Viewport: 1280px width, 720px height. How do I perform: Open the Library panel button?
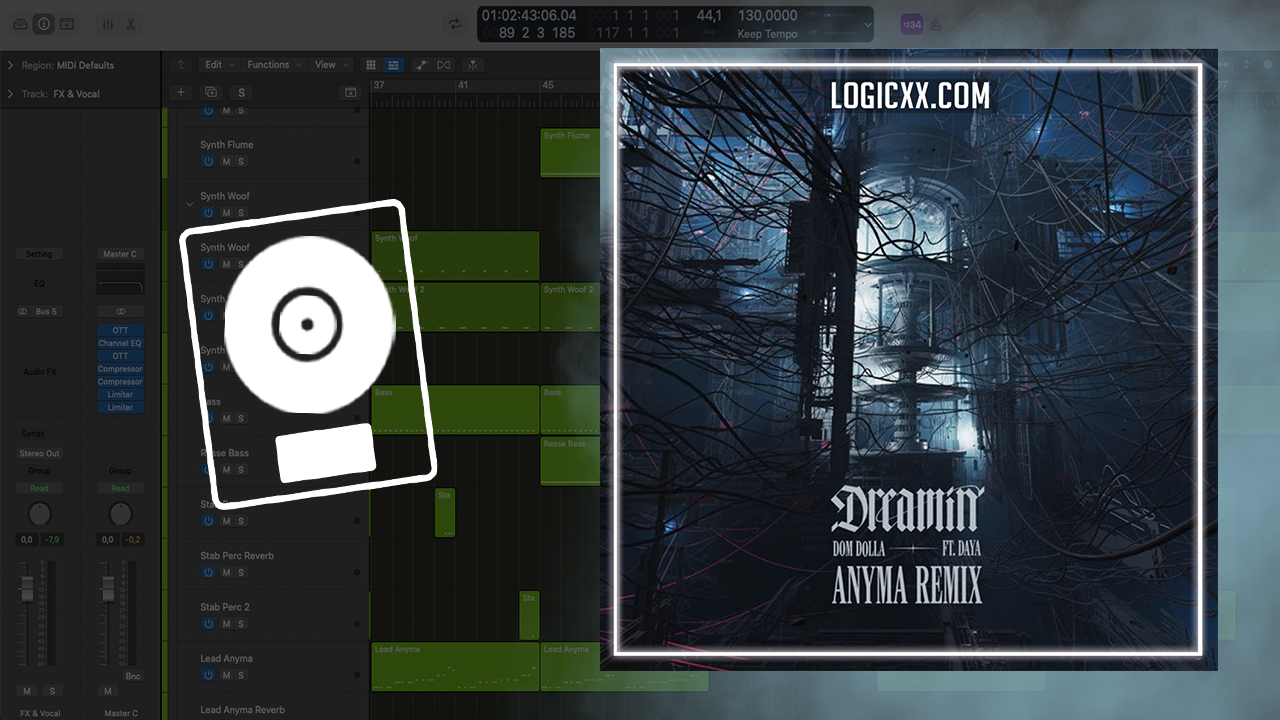(x=21, y=23)
